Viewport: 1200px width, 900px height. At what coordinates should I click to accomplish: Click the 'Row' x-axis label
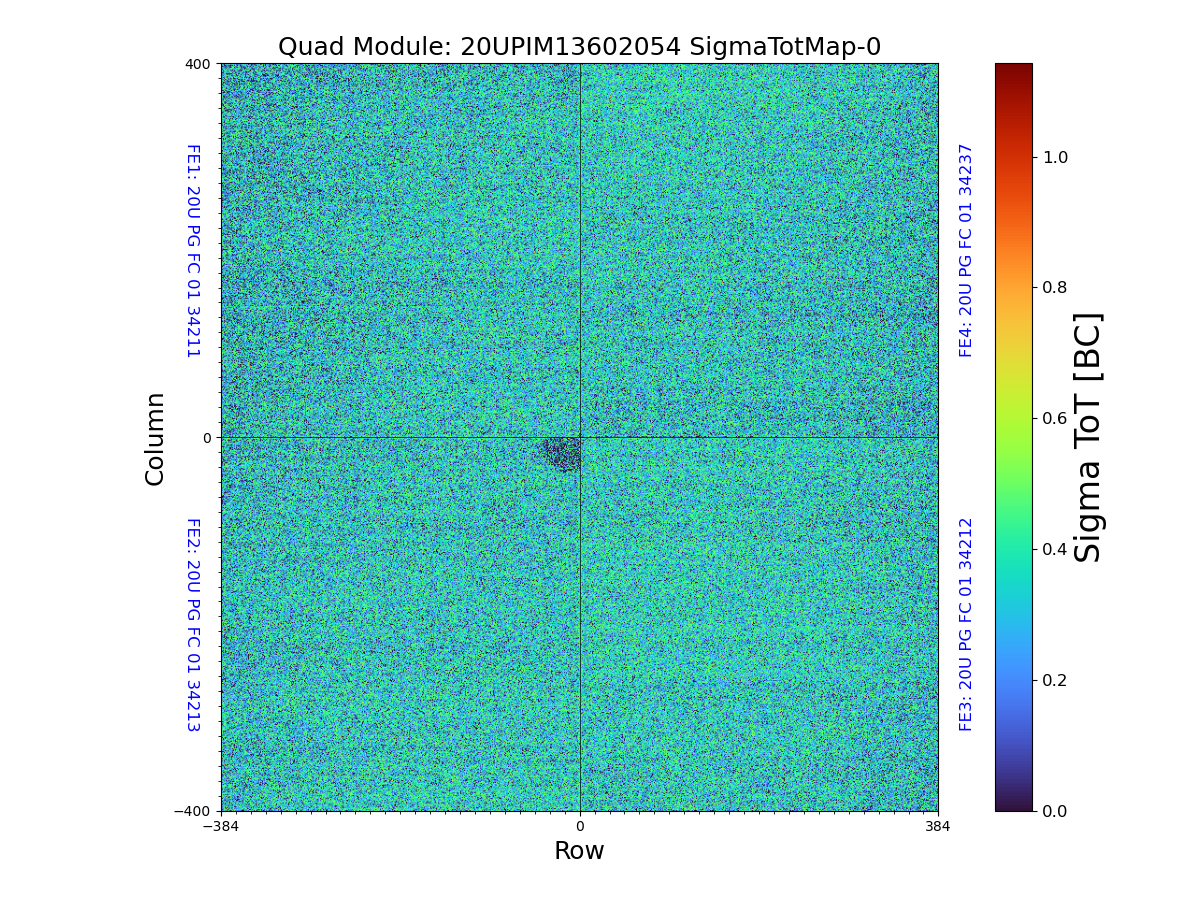(x=579, y=851)
